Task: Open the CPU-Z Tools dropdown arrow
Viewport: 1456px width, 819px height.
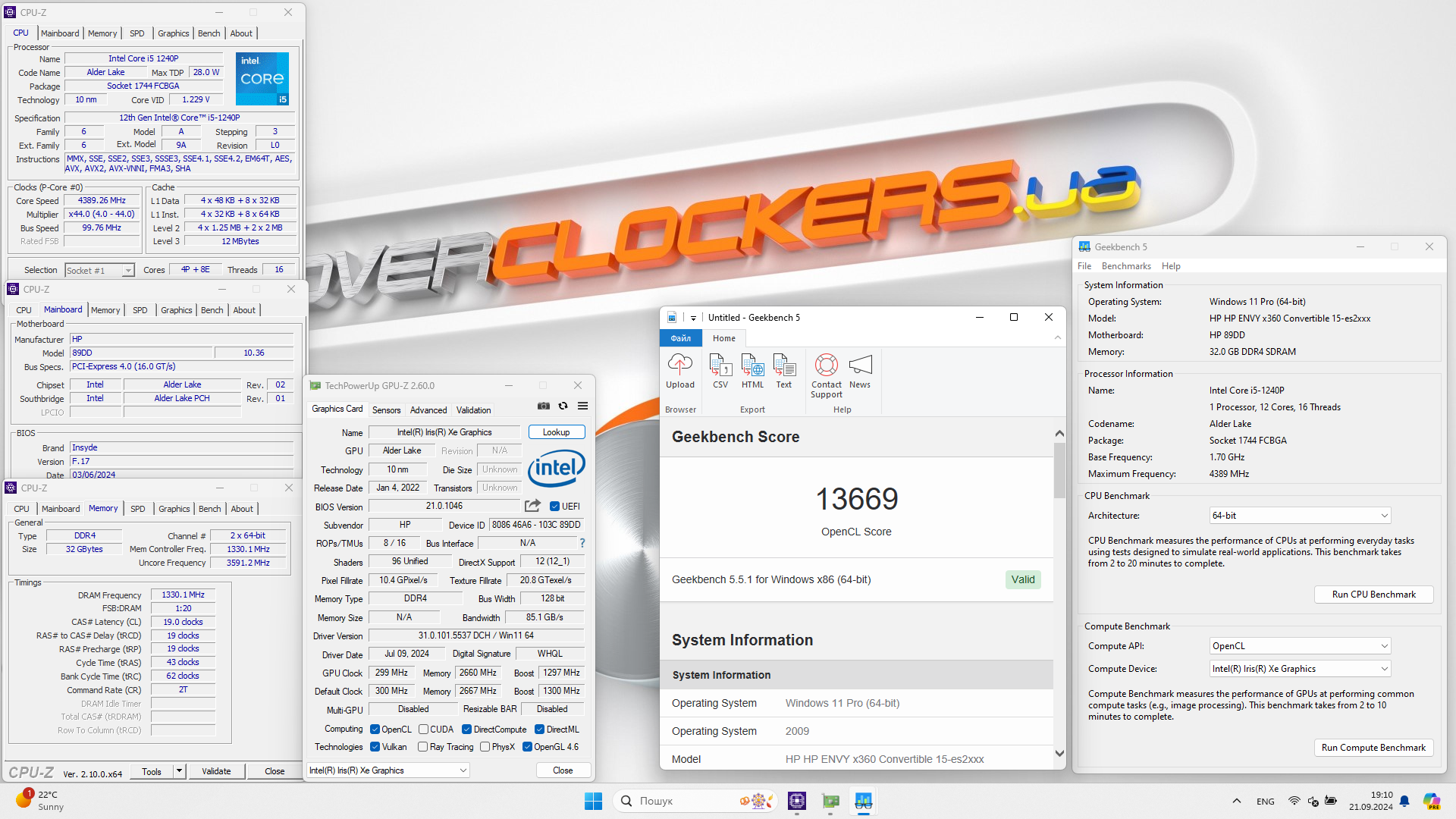Action: coord(179,771)
